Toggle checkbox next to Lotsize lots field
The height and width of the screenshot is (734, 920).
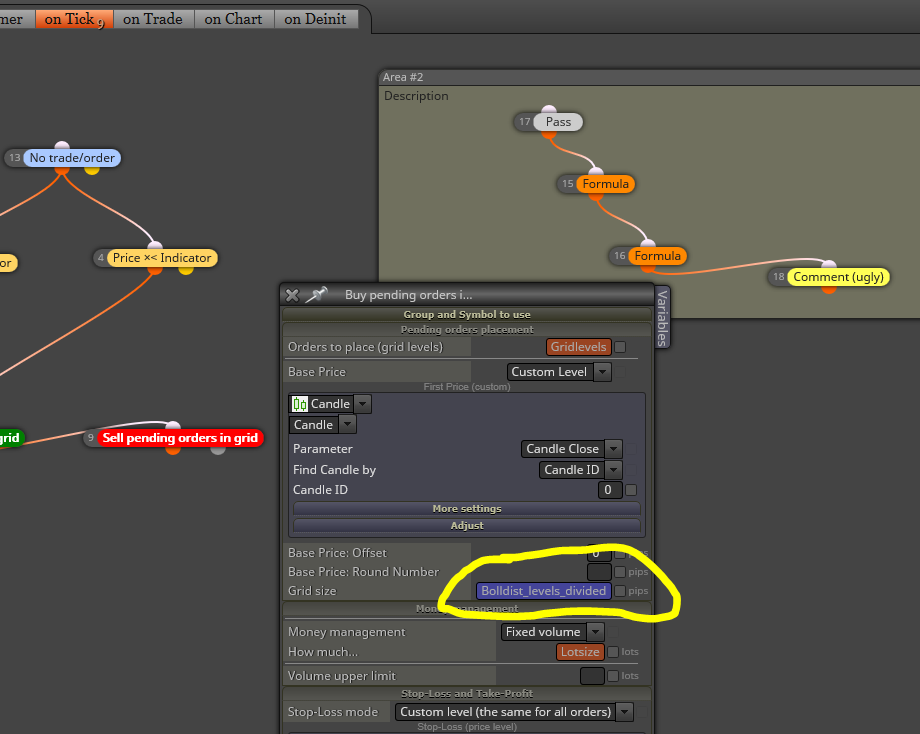pyautogui.click(x=613, y=652)
